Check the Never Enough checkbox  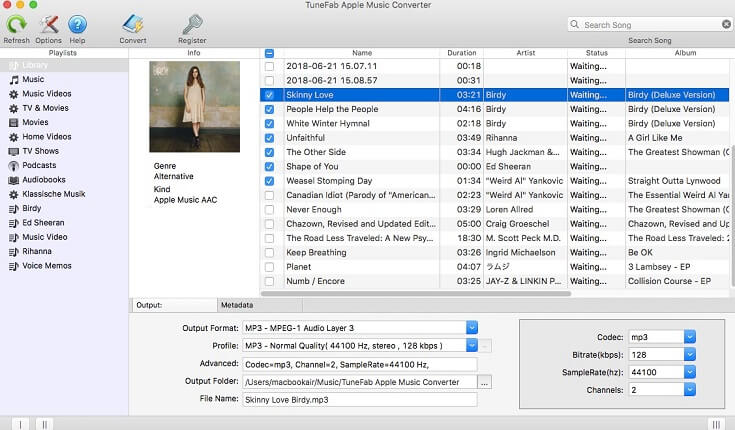tap(269, 210)
